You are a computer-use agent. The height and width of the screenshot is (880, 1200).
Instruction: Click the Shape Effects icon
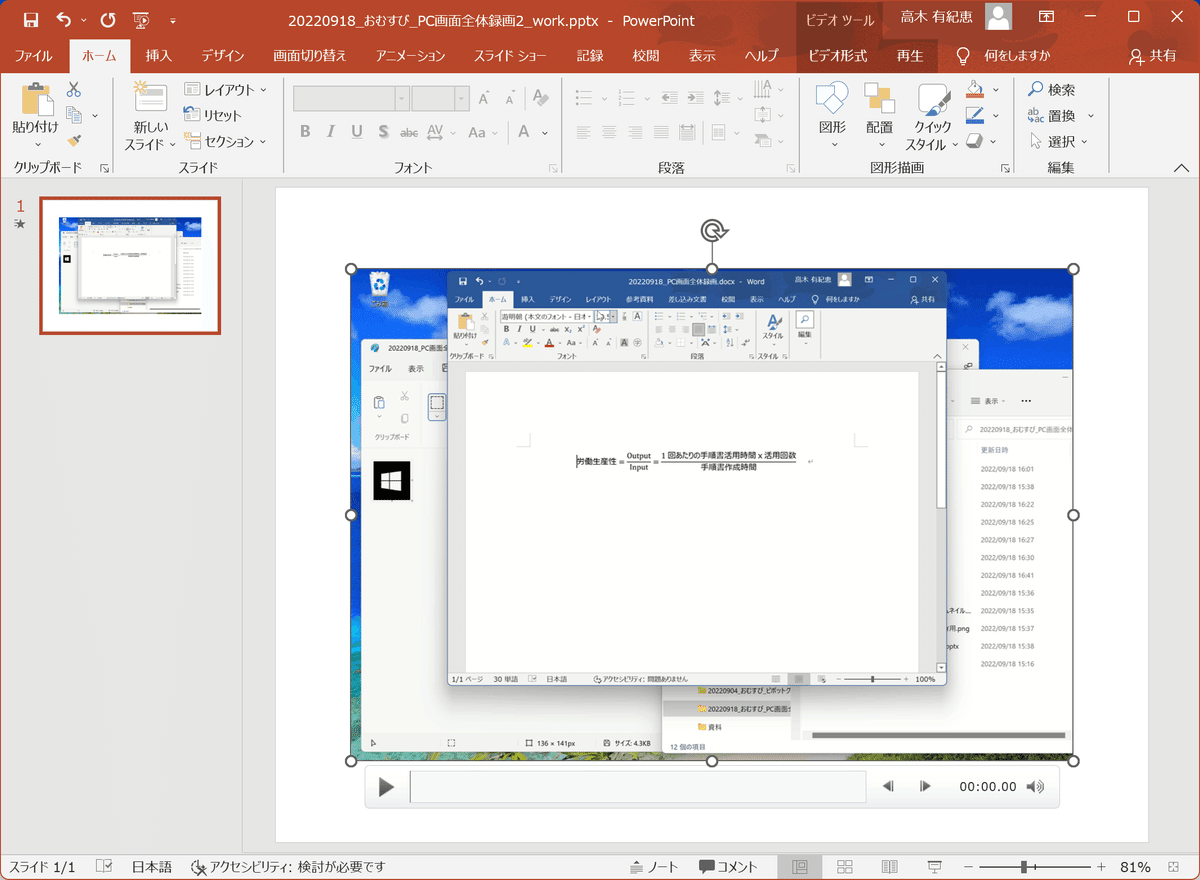click(975, 142)
